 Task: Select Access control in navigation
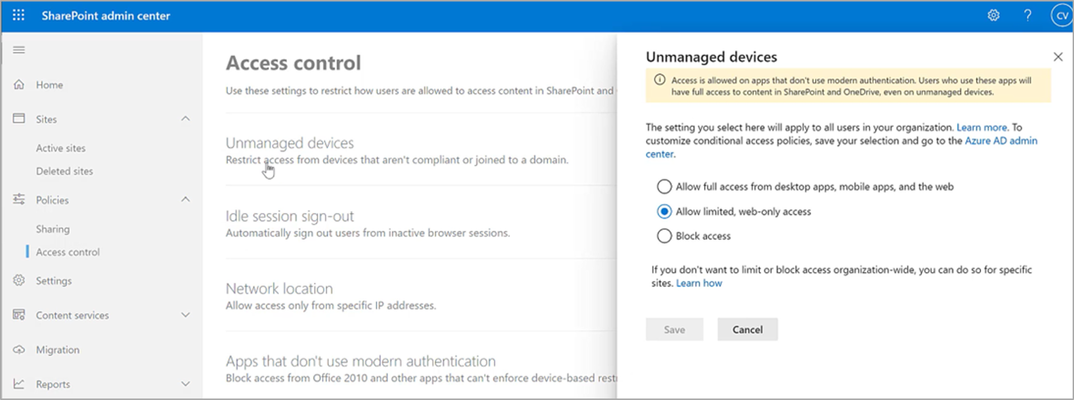[x=68, y=252]
